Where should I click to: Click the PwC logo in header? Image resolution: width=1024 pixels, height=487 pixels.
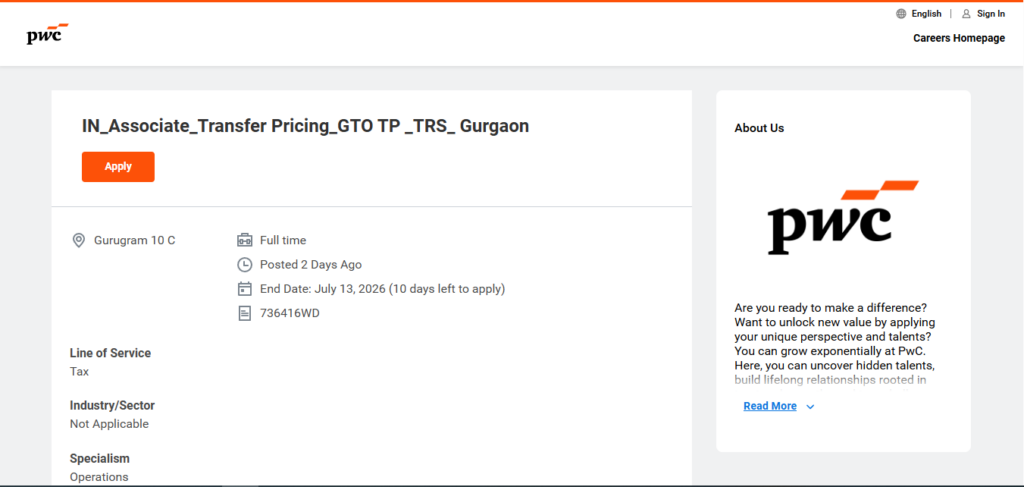coord(48,34)
